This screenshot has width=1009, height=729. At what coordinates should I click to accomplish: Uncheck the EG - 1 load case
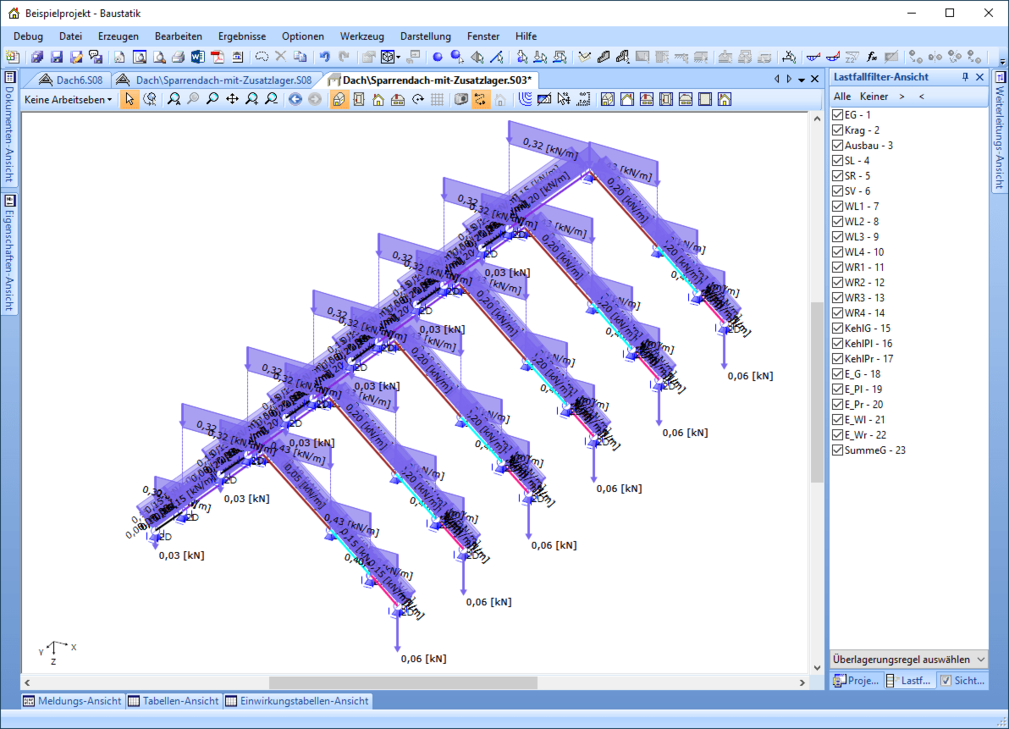point(838,115)
